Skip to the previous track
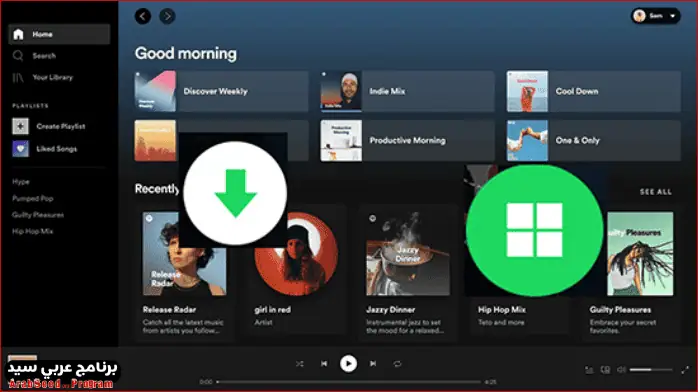The height and width of the screenshot is (392, 698). point(324,364)
